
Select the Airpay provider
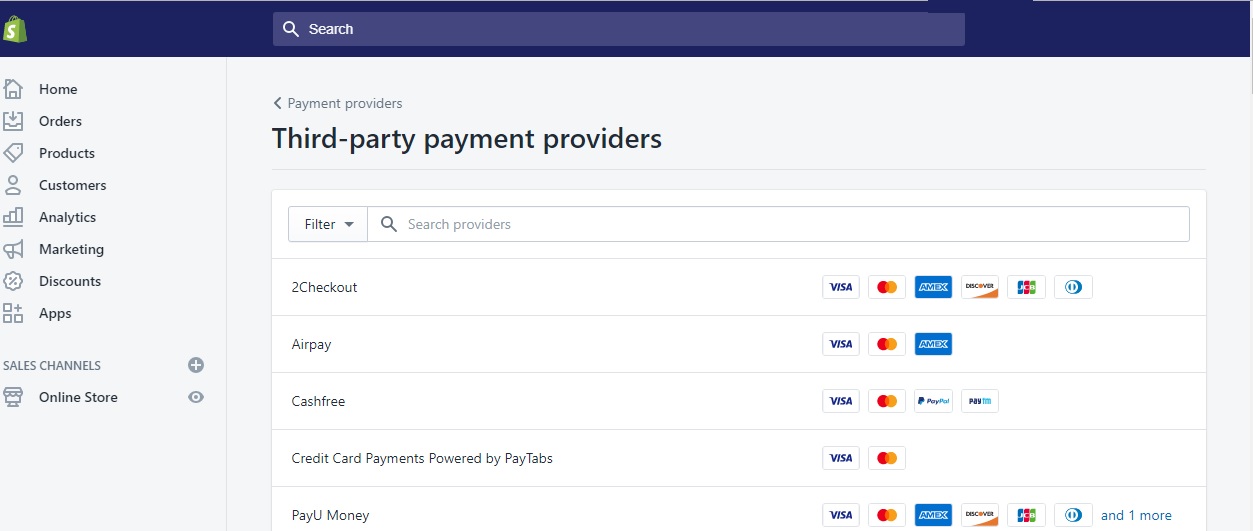point(739,344)
